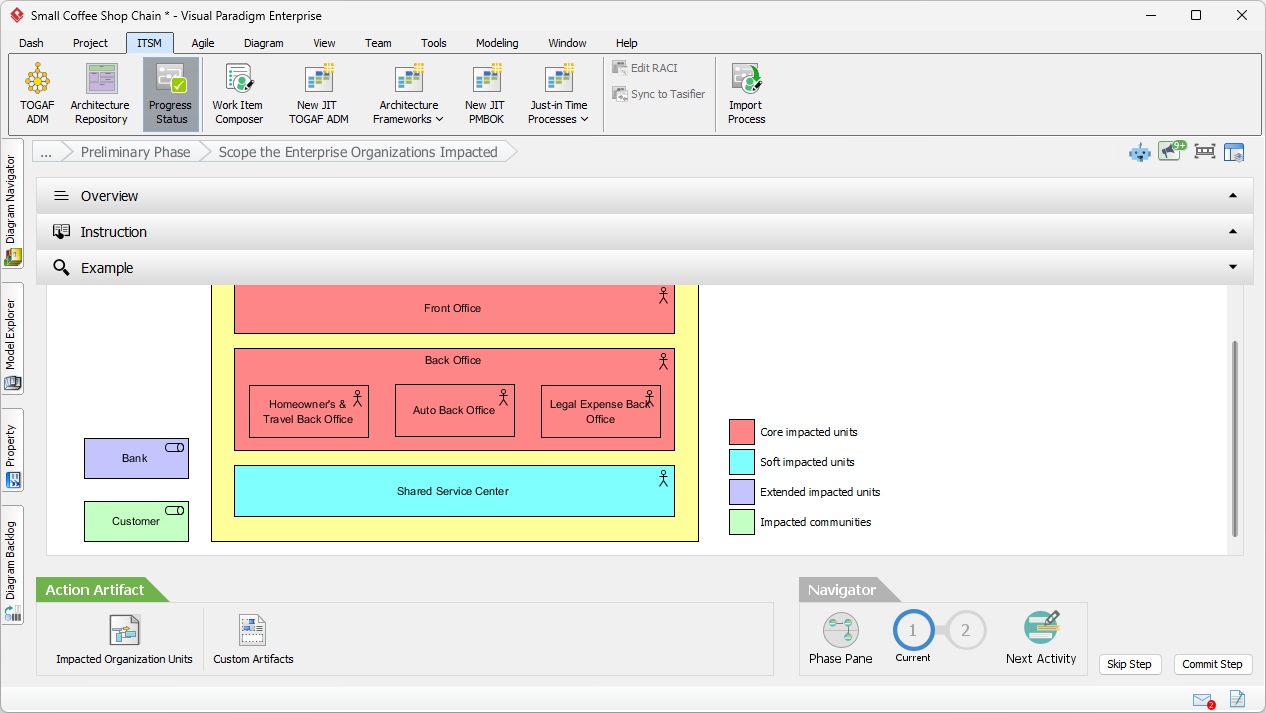1266x713 pixels.
Task: Open notifications with the megaphone badge icon
Action: [1169, 151]
